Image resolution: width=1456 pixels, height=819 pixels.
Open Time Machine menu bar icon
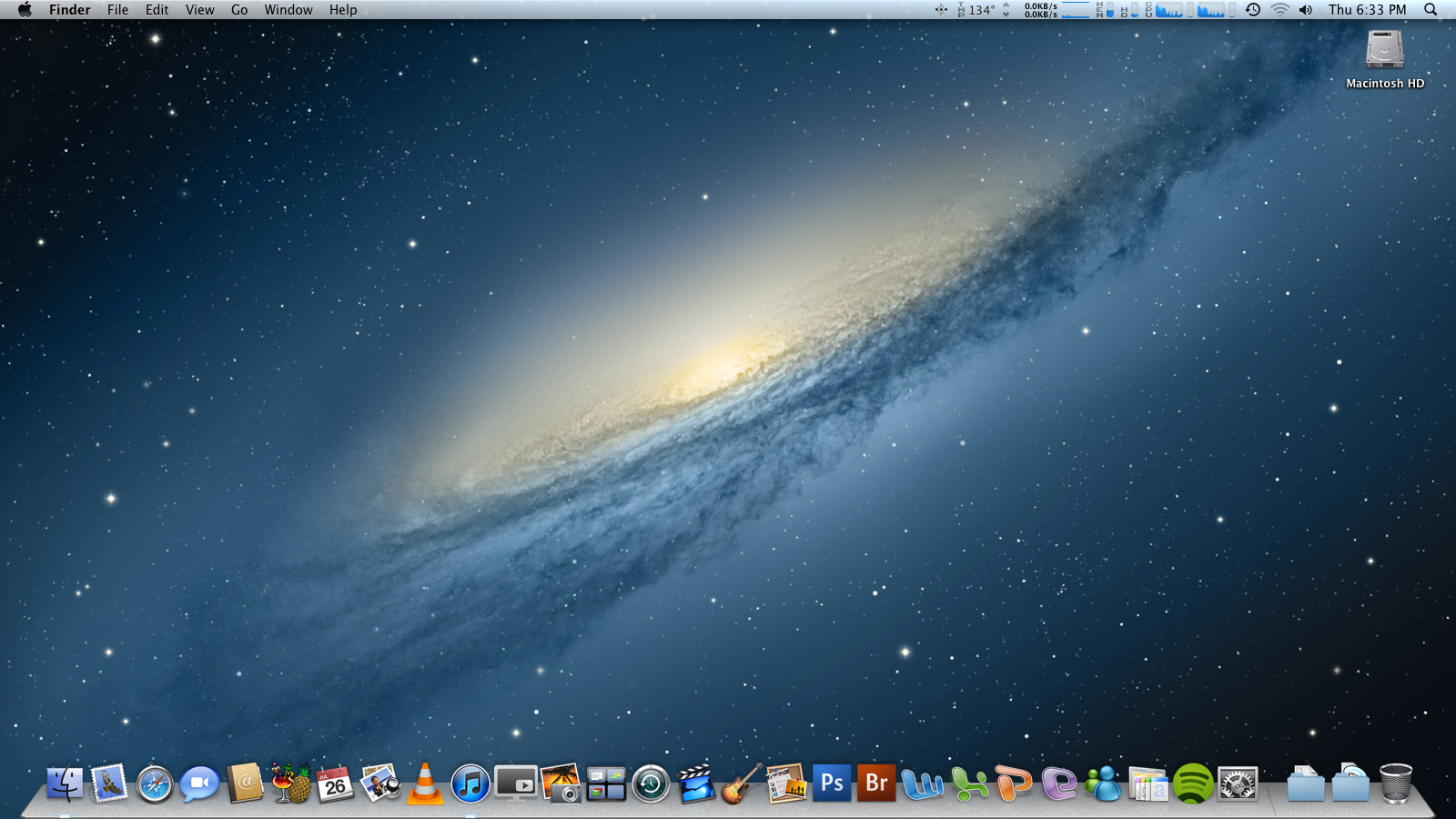[x=1253, y=10]
